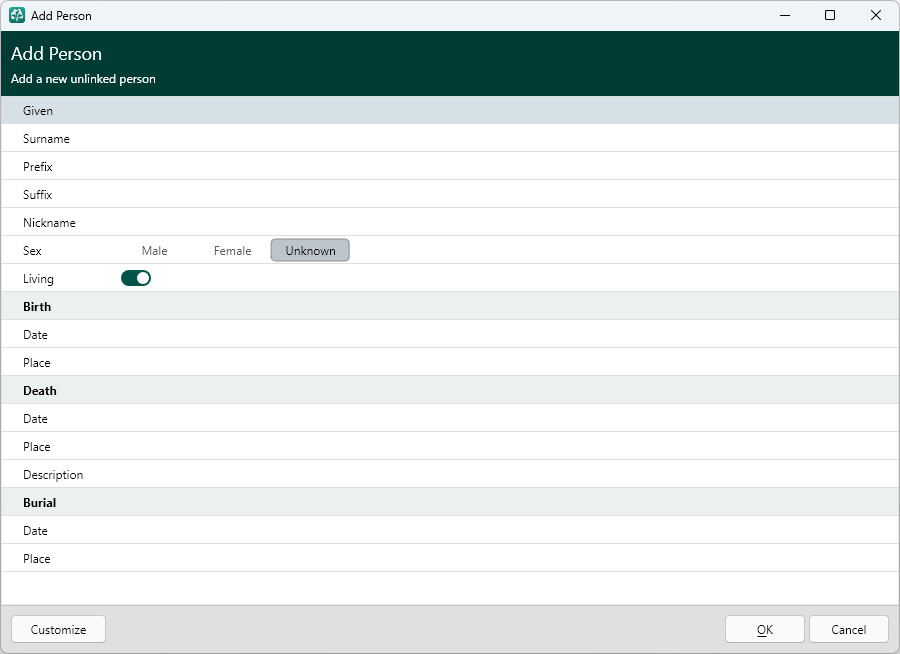Image resolution: width=900 pixels, height=654 pixels.
Task: Click the Death Place field
Action: pyautogui.click(x=450, y=447)
